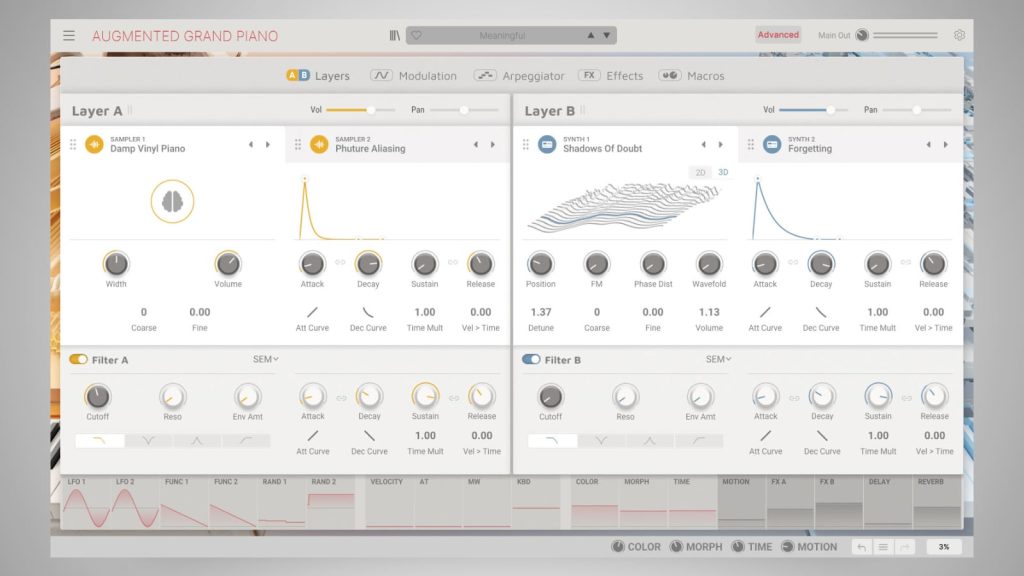The image size is (1024, 576).
Task: Adjust the Layer A Vol slider
Action: (371, 110)
